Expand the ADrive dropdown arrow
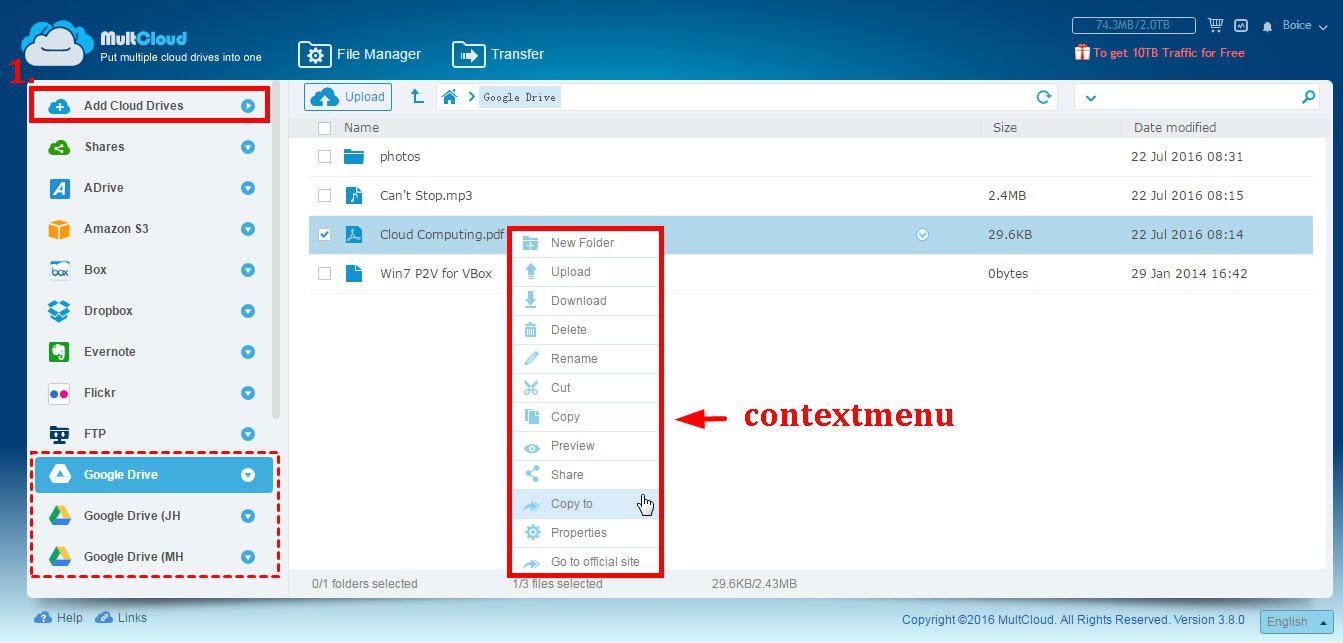 248,188
